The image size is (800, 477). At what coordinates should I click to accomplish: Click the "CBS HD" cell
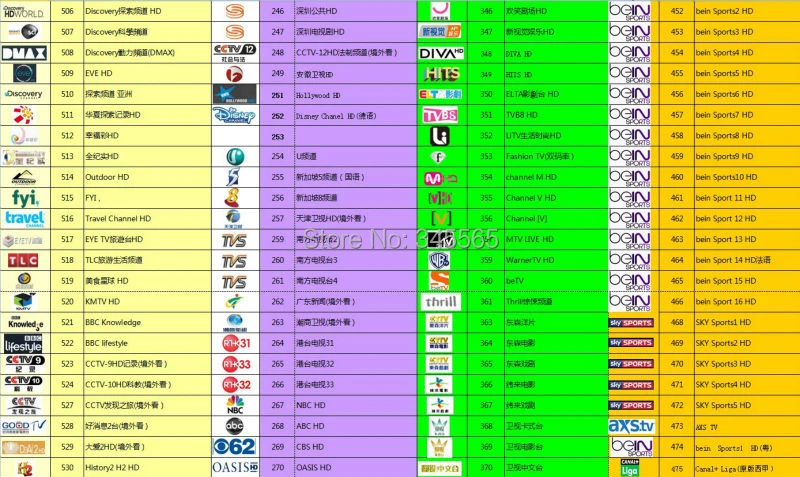pyautogui.click(x=356, y=447)
